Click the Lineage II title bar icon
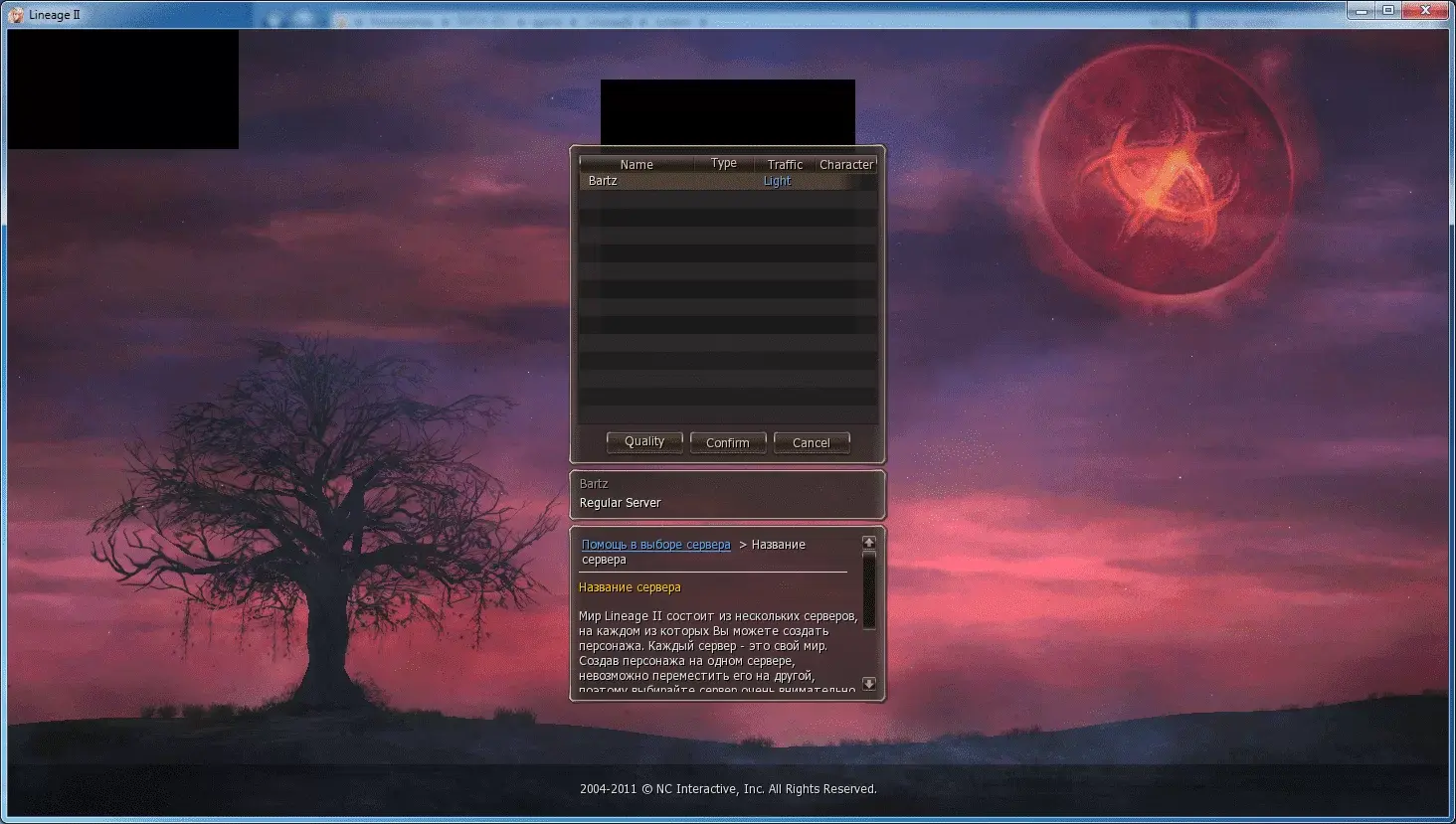 [x=16, y=14]
